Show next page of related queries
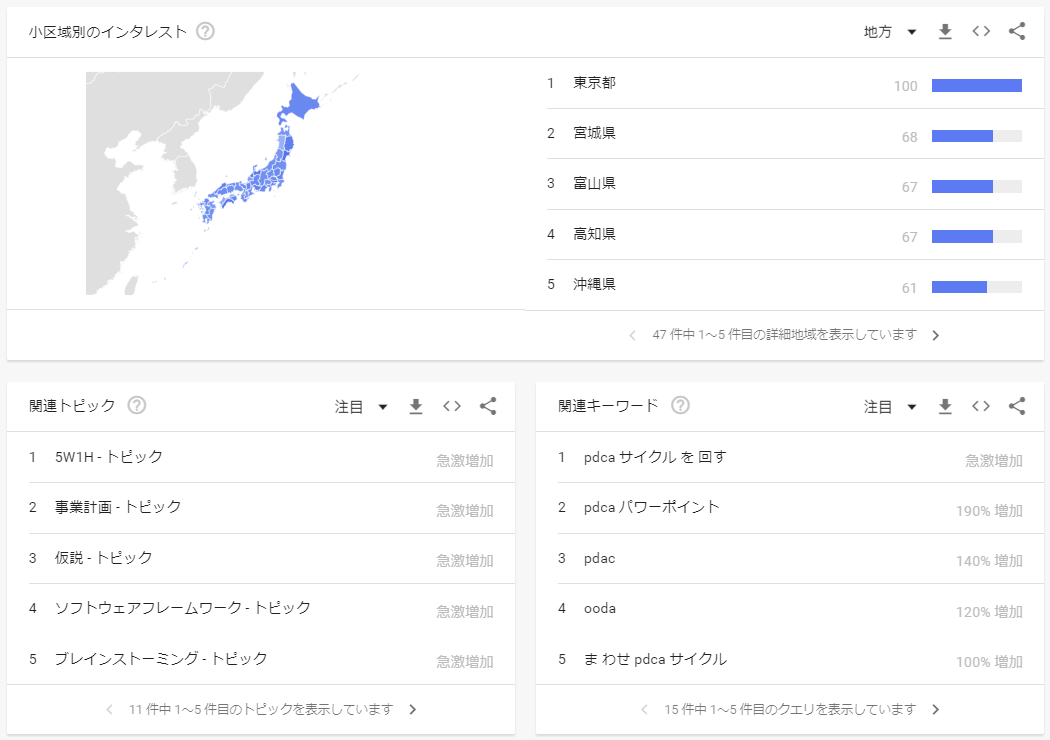This screenshot has height=740, width=1050. click(x=935, y=709)
